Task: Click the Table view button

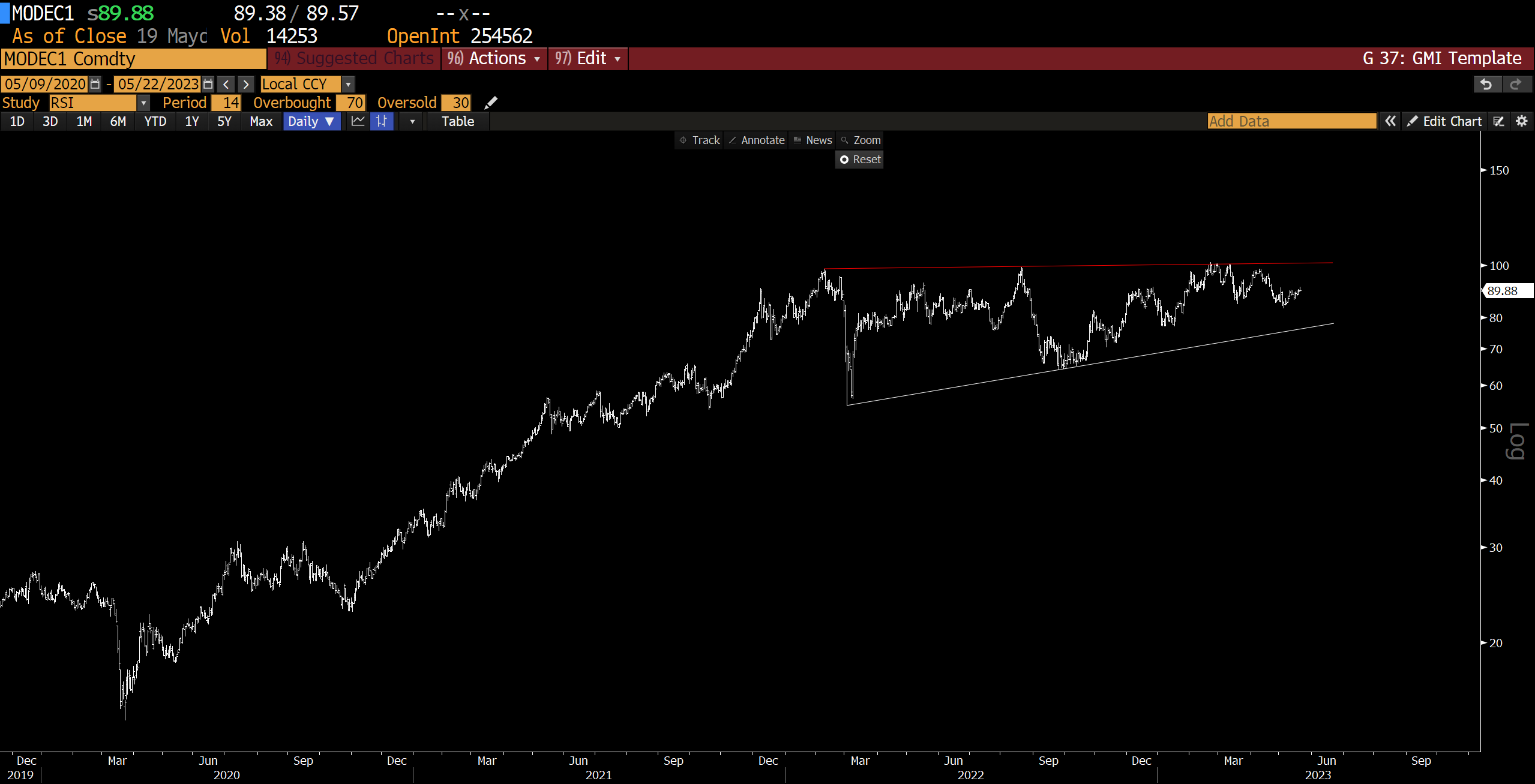Action: (x=457, y=121)
